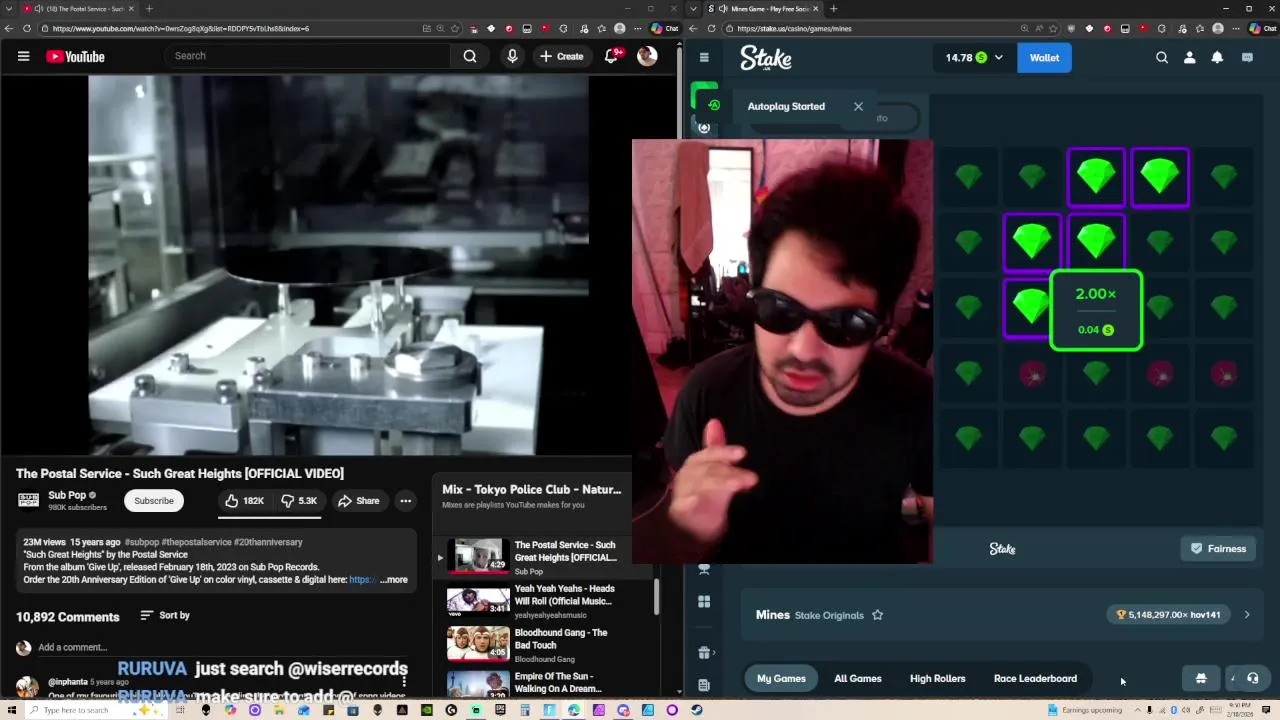Viewport: 1280px width, 720px height.
Task: Open Steam from the taskbar
Action: tap(697, 710)
